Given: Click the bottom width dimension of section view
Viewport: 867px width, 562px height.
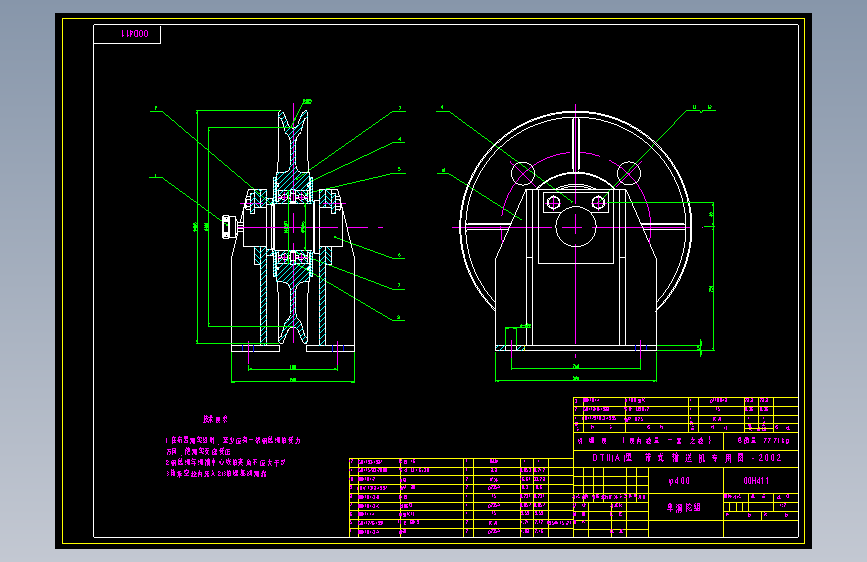Looking at the screenshot, I should pyautogui.click(x=293, y=381).
